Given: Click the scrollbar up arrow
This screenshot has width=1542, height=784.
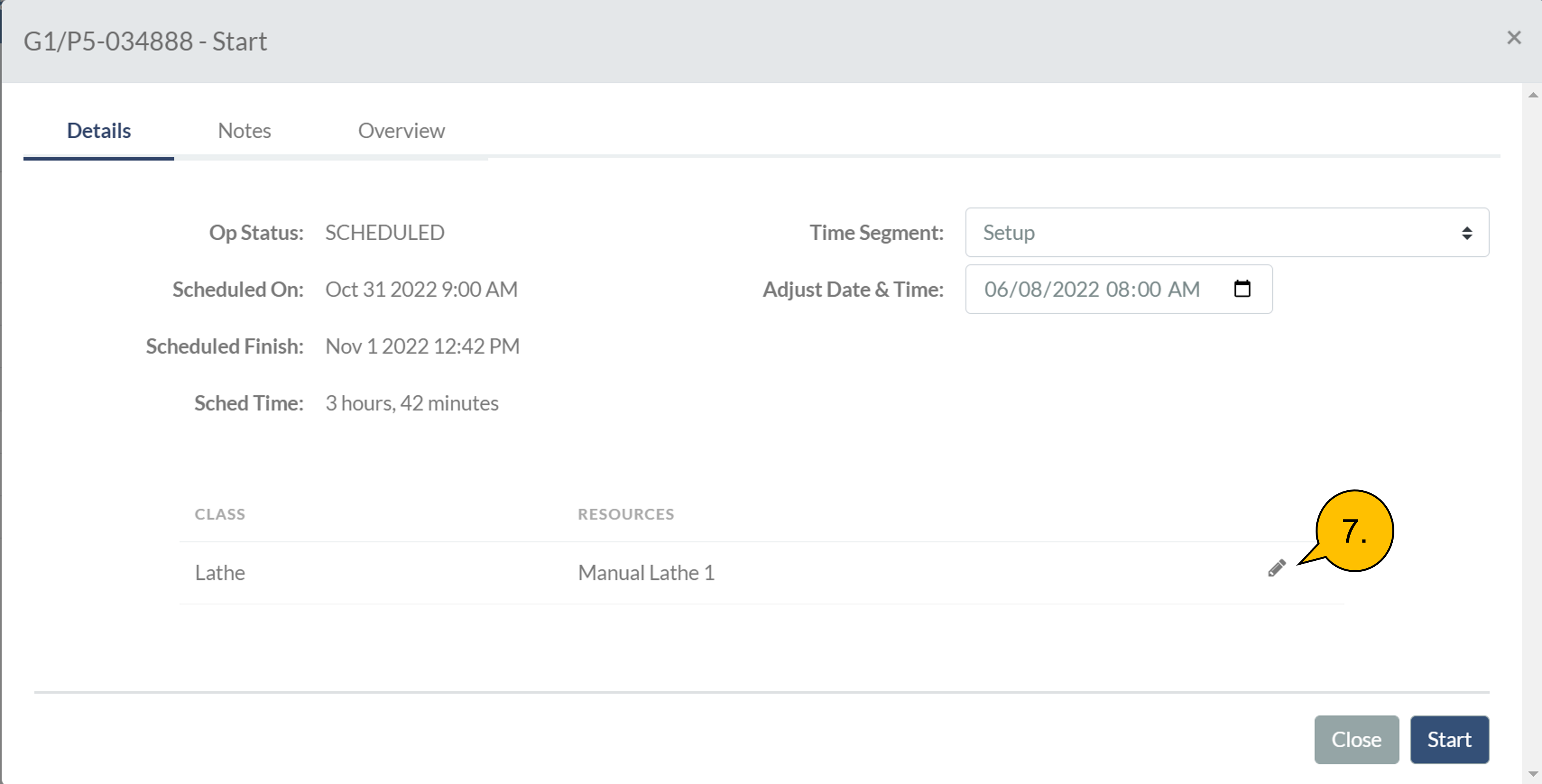Looking at the screenshot, I should 1533,95.
